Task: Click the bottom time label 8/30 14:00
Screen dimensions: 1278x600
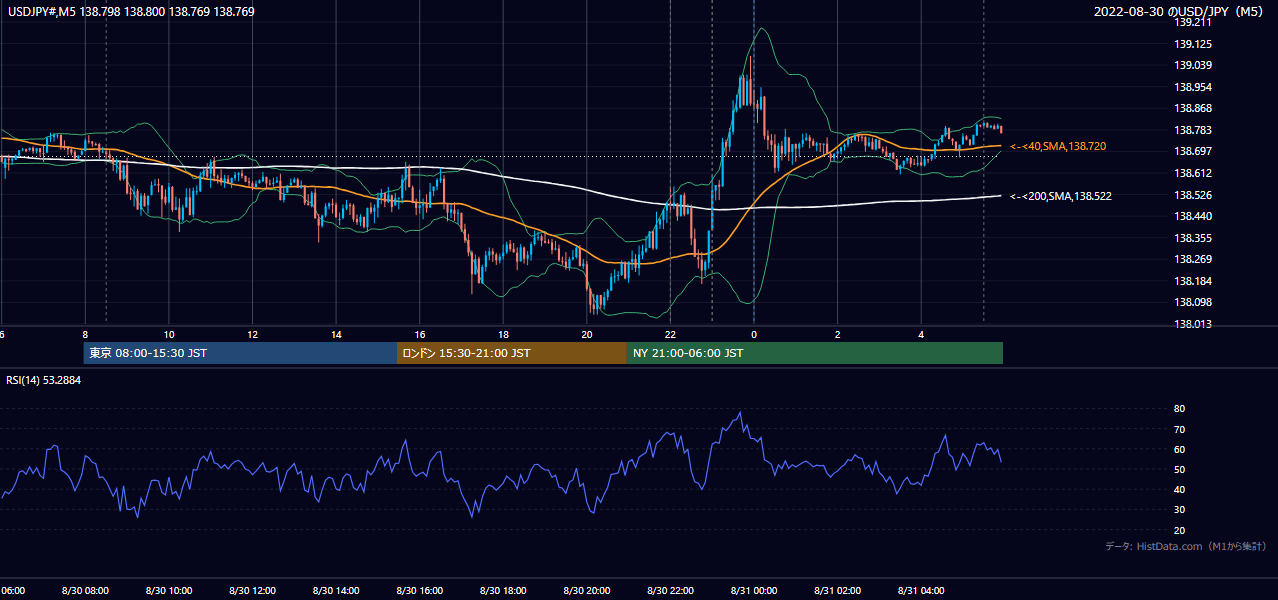Action: point(336,591)
